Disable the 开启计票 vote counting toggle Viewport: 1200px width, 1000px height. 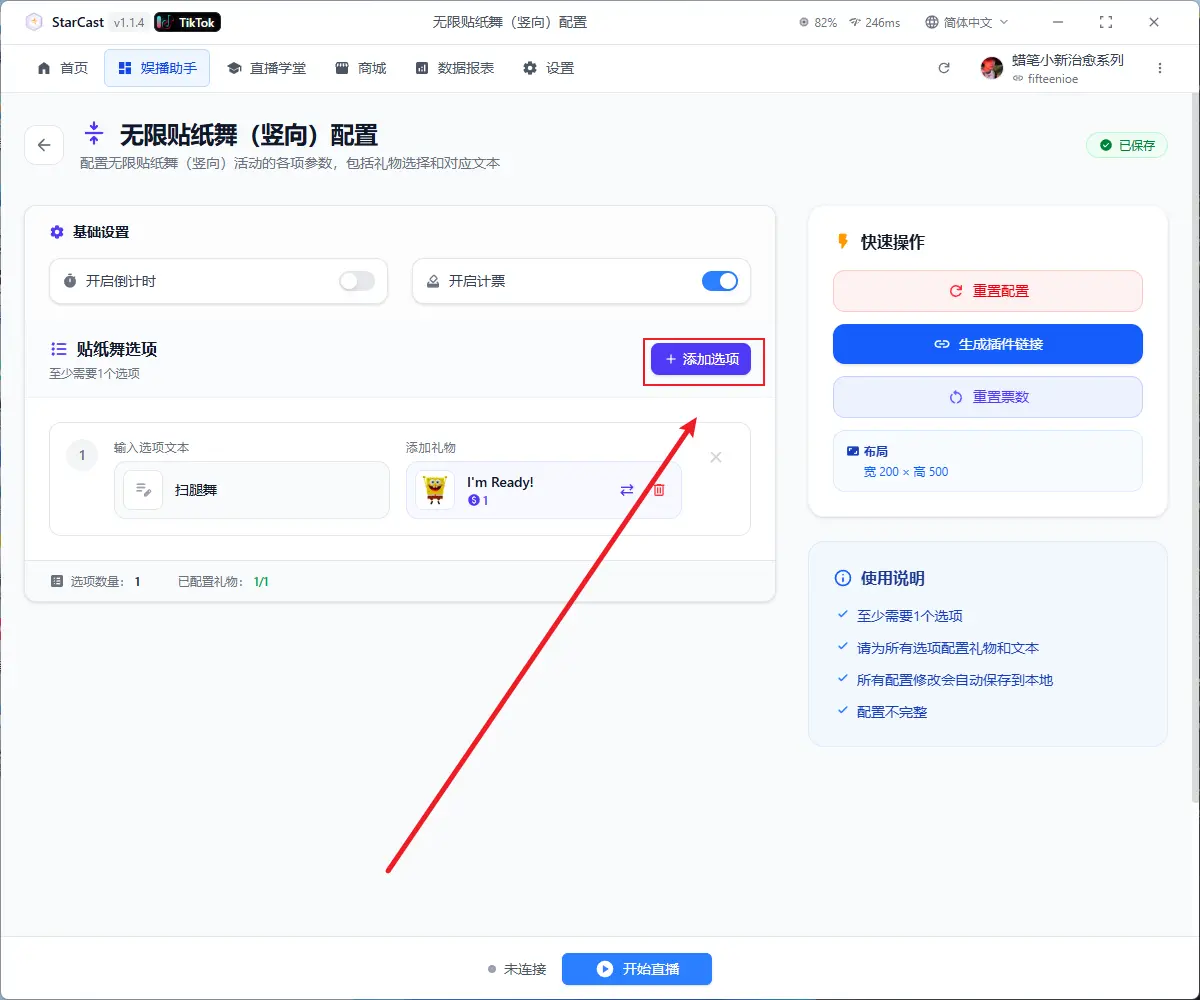tap(720, 282)
